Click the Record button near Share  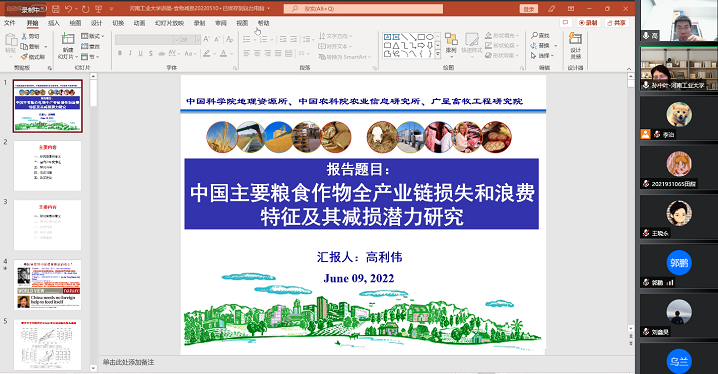[588, 23]
